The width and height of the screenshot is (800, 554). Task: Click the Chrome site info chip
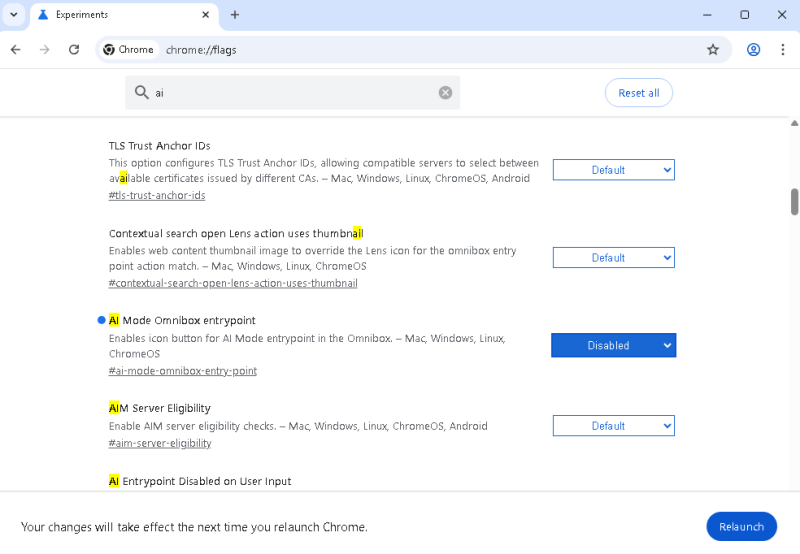(x=129, y=49)
